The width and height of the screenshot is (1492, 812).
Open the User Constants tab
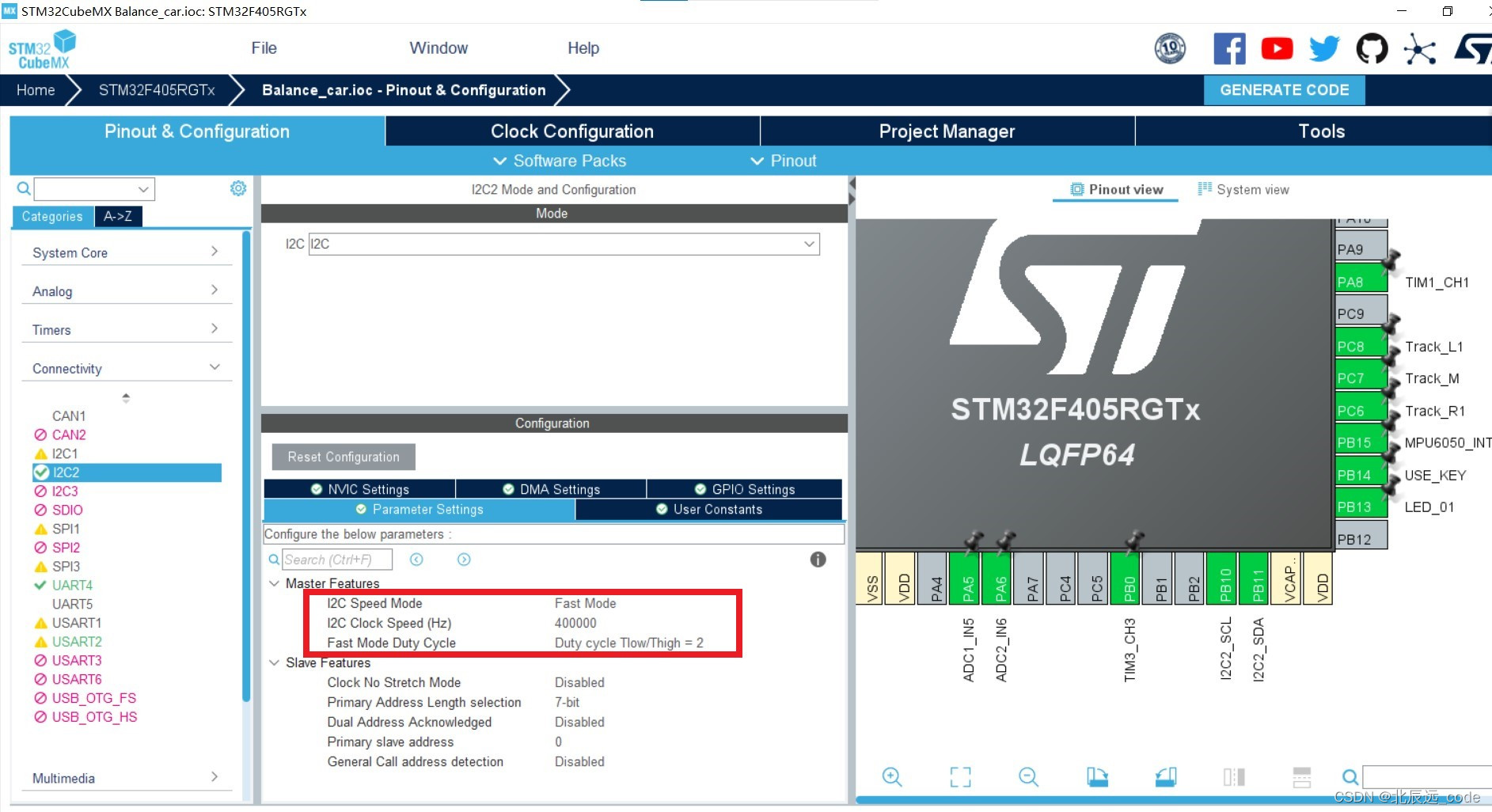tap(709, 510)
